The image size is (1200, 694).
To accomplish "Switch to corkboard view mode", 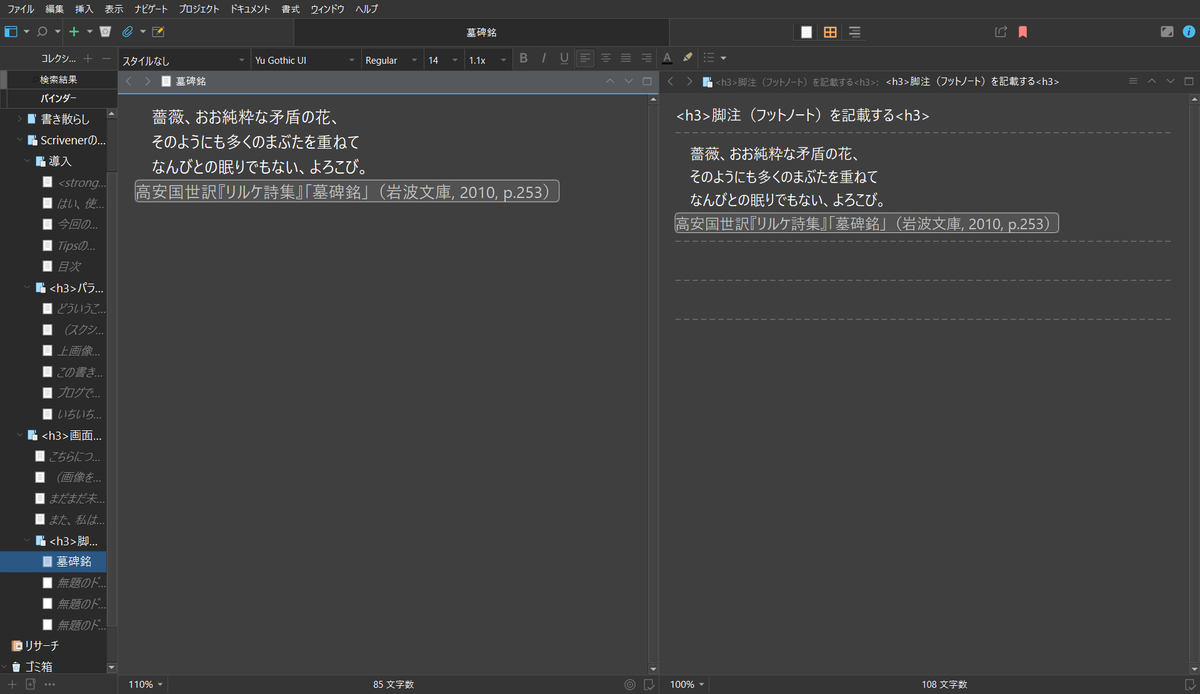I will [830, 32].
